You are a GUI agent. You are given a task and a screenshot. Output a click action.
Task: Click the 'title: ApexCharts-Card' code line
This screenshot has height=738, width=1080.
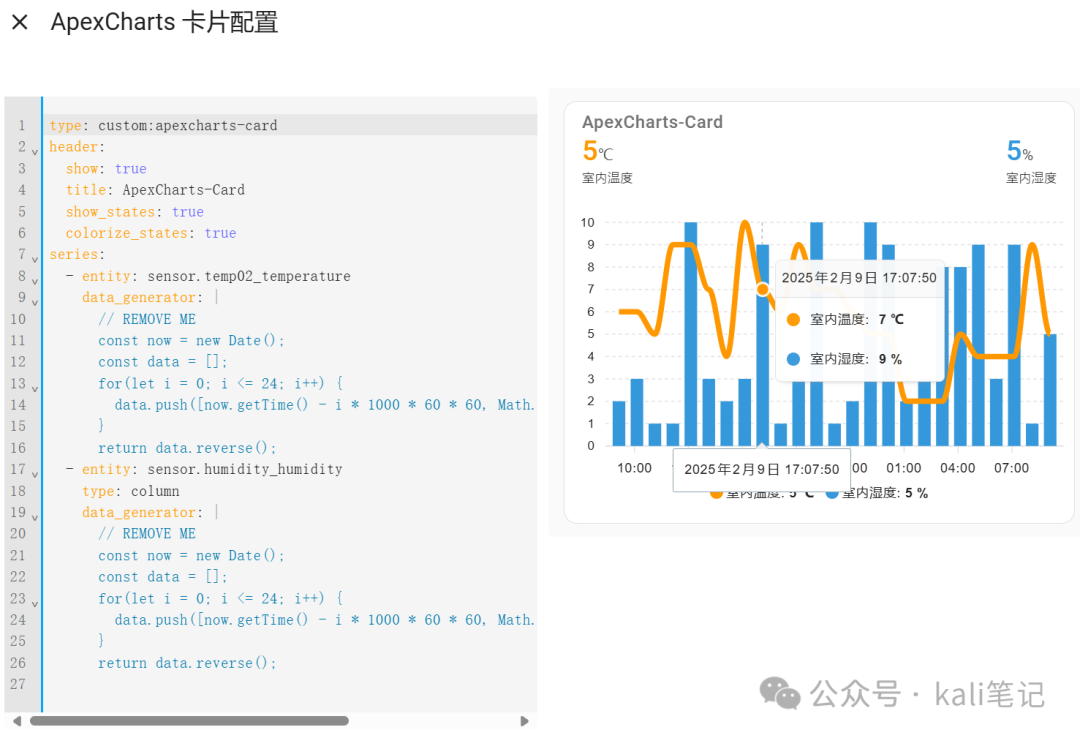click(x=155, y=190)
